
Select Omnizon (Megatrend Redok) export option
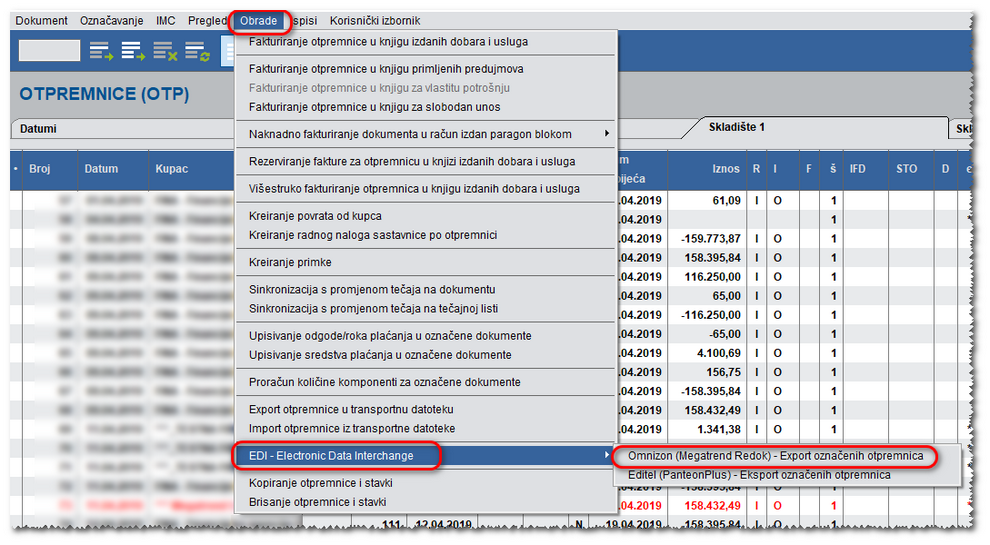click(x=776, y=456)
